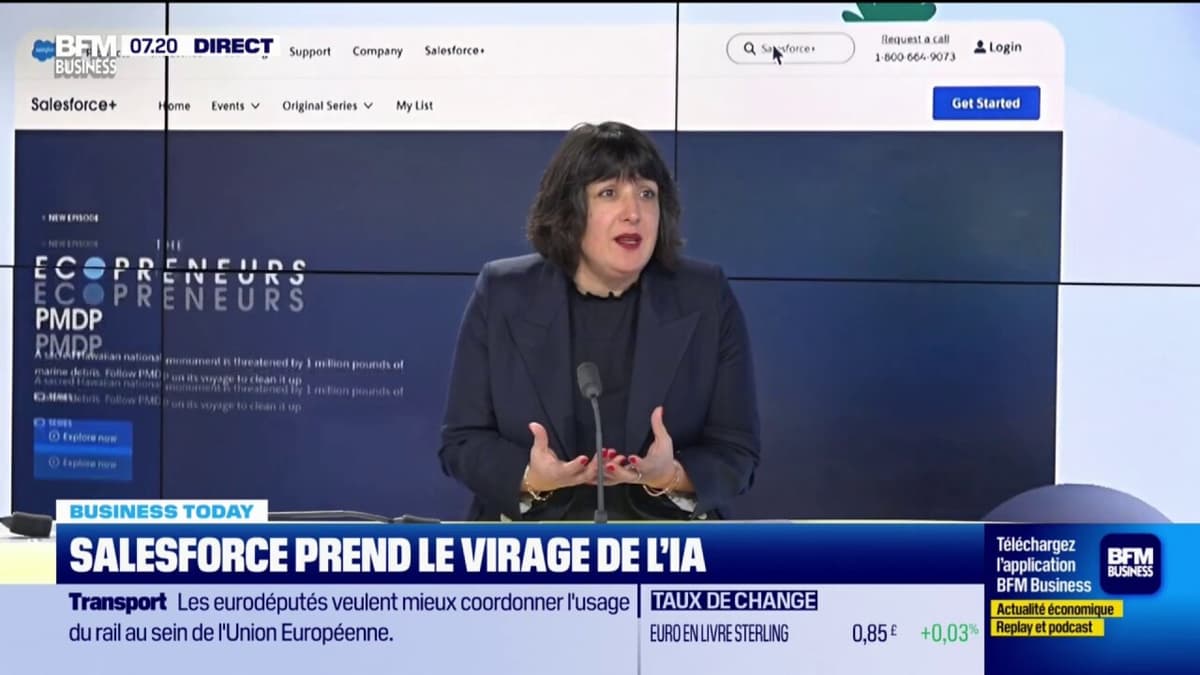
Task: Open the My List menu item
Action: tap(414, 106)
